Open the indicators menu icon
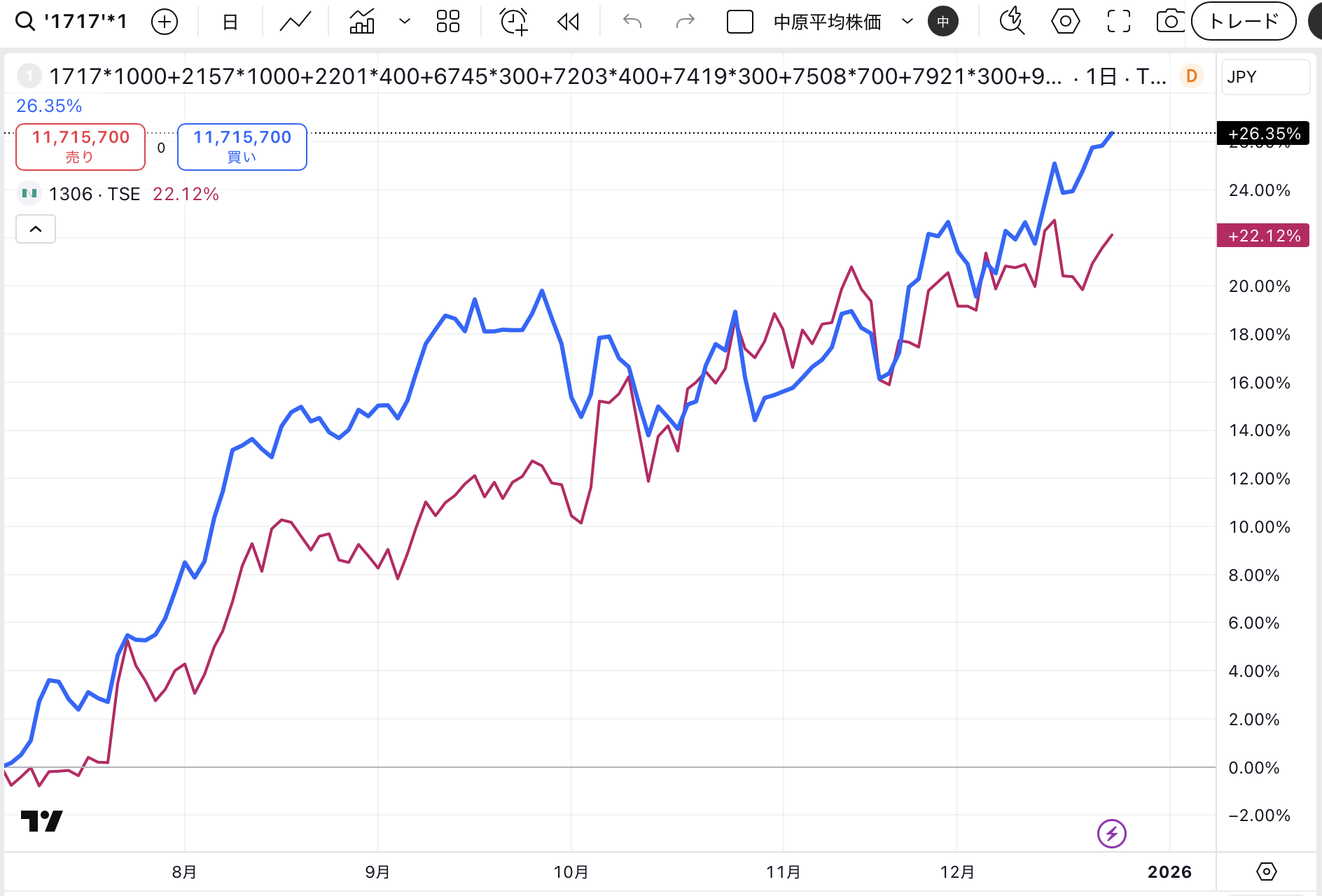1322x896 pixels. point(362,22)
